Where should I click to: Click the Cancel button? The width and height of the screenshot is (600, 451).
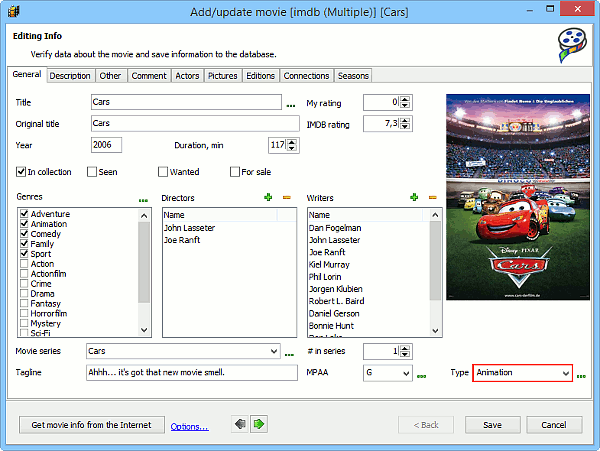point(554,425)
